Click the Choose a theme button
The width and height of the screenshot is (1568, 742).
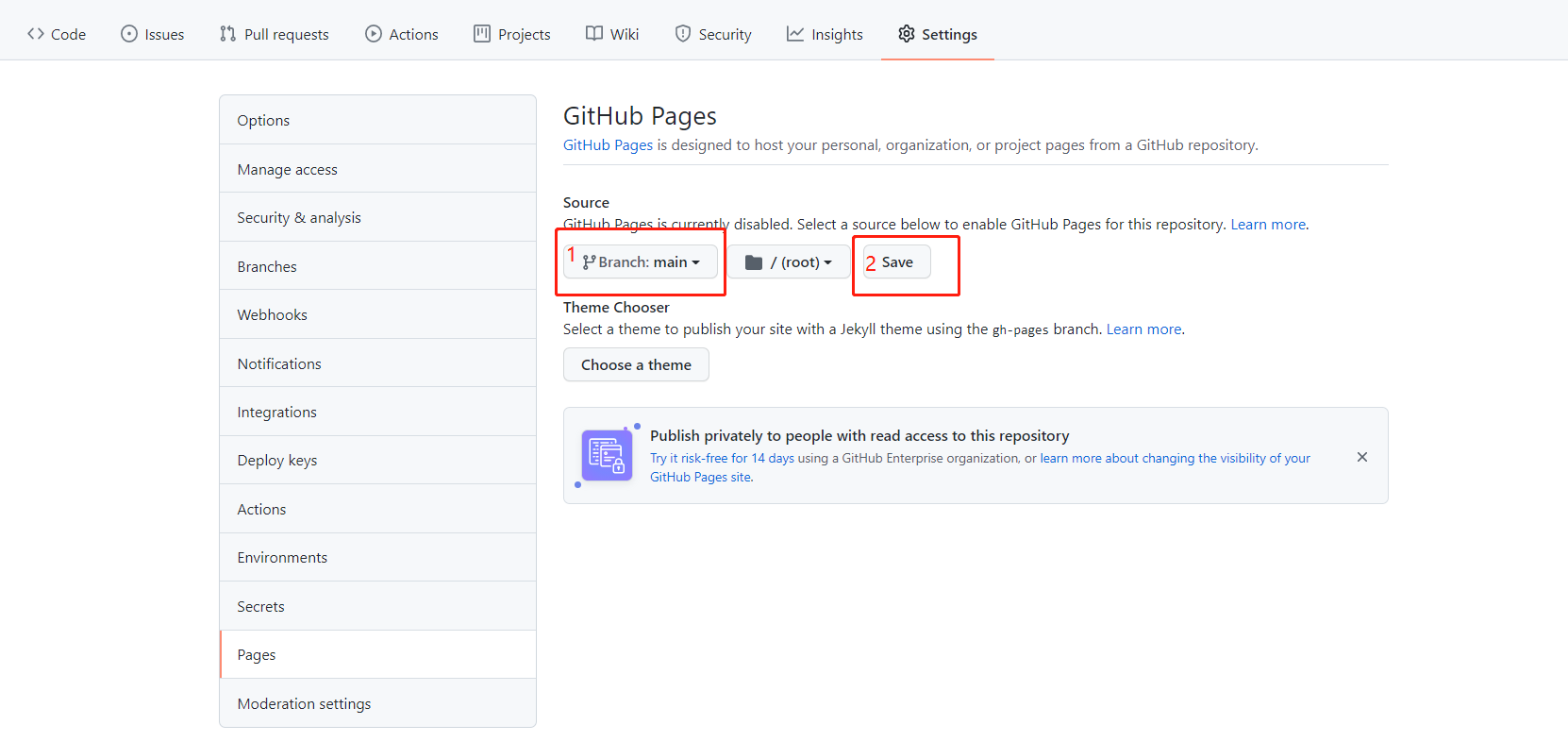pos(636,364)
